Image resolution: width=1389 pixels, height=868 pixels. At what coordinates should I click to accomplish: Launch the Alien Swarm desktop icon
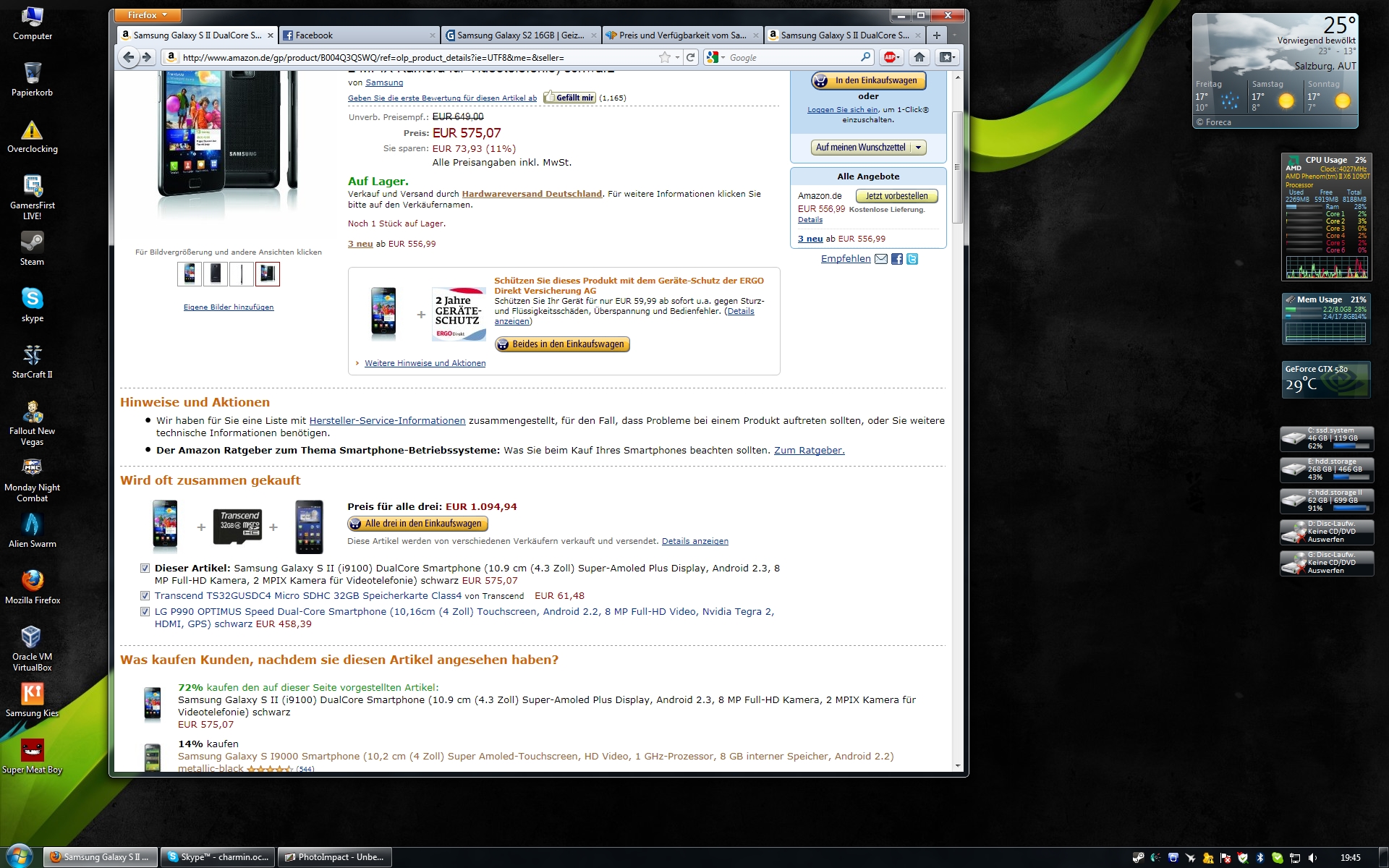[x=32, y=532]
